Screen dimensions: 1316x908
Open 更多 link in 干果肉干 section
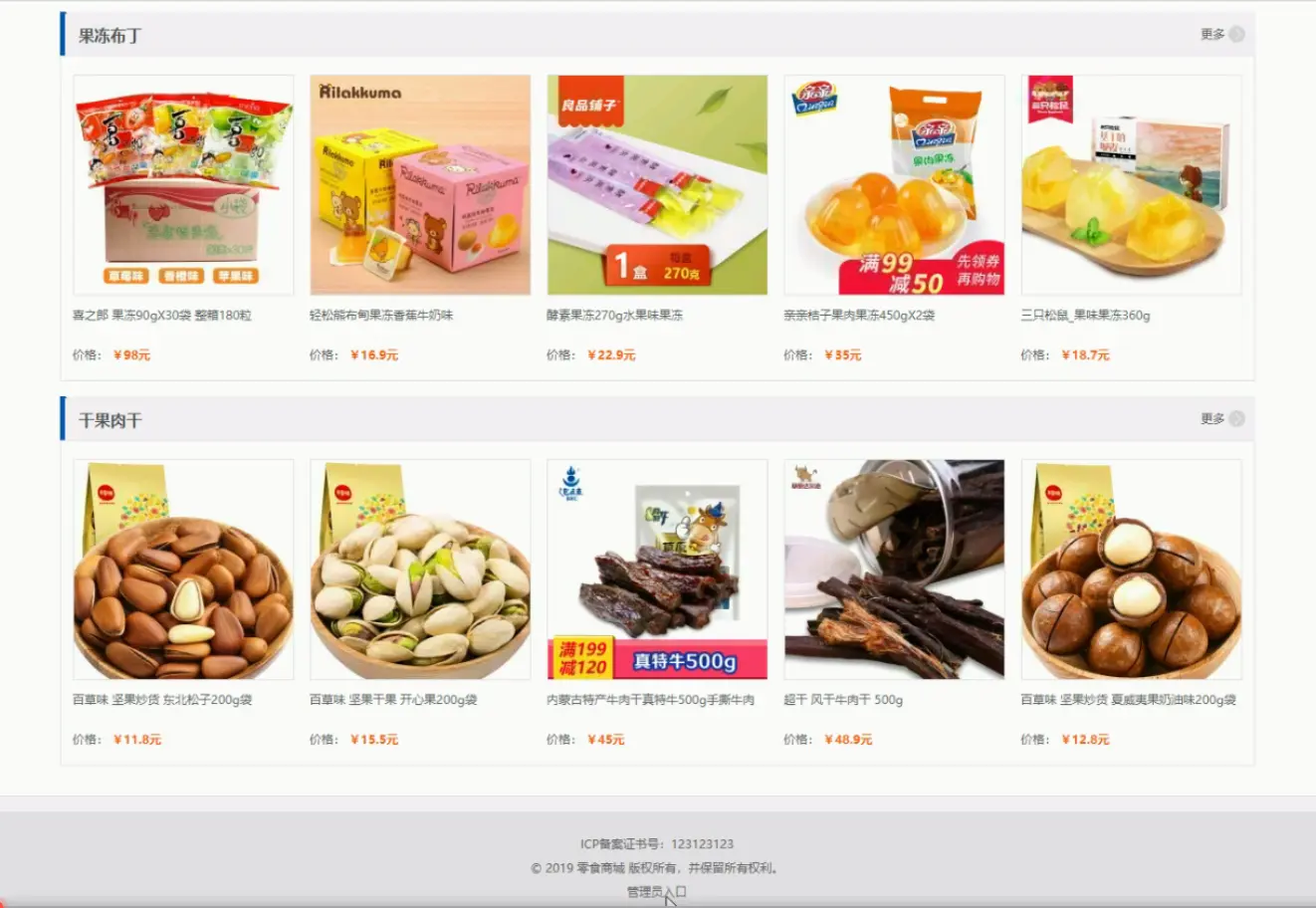(1212, 419)
